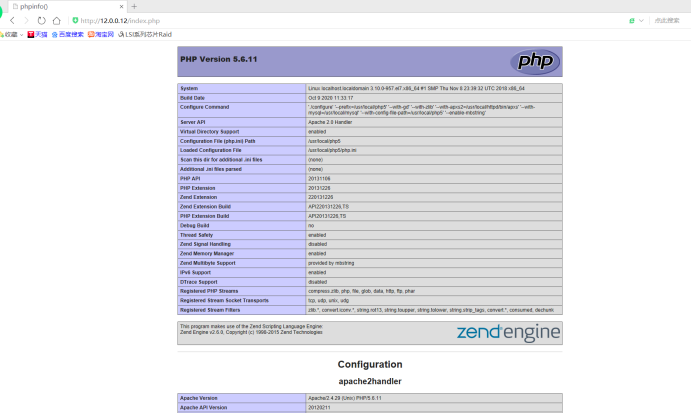
Task: Click the DTrace Support label
Action: point(199,282)
